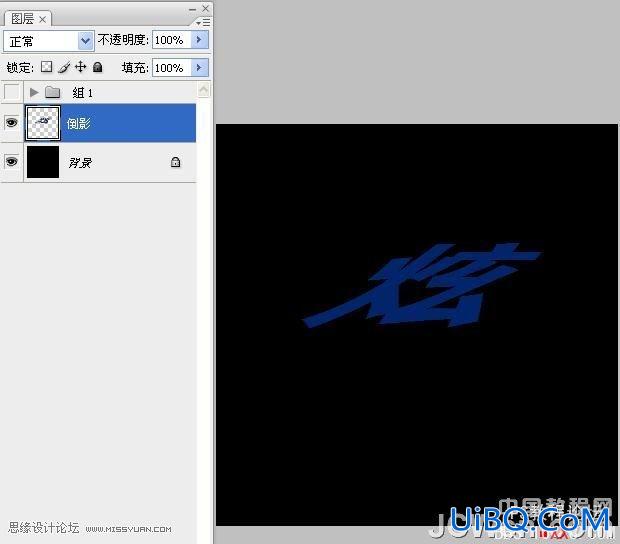Open the layers panel options menu
The width and height of the screenshot is (620, 544).
(x=203, y=23)
